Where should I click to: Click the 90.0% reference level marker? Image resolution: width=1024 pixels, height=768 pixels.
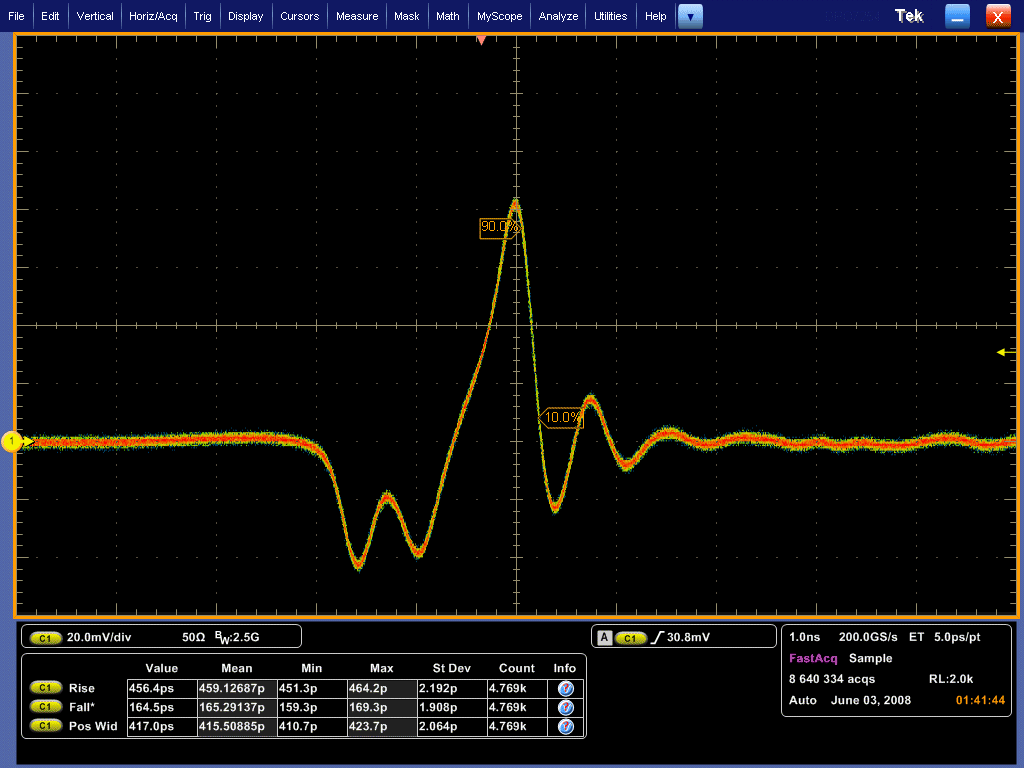click(499, 227)
